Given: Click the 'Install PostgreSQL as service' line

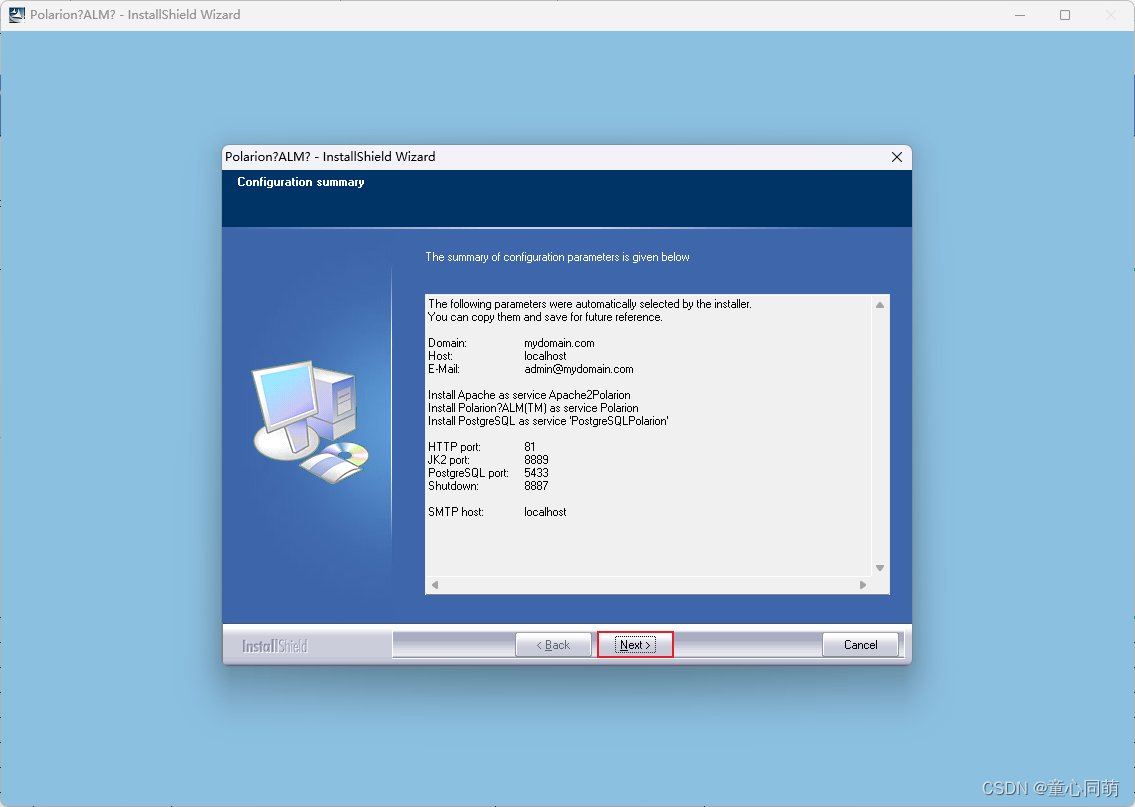Looking at the screenshot, I should point(548,421).
